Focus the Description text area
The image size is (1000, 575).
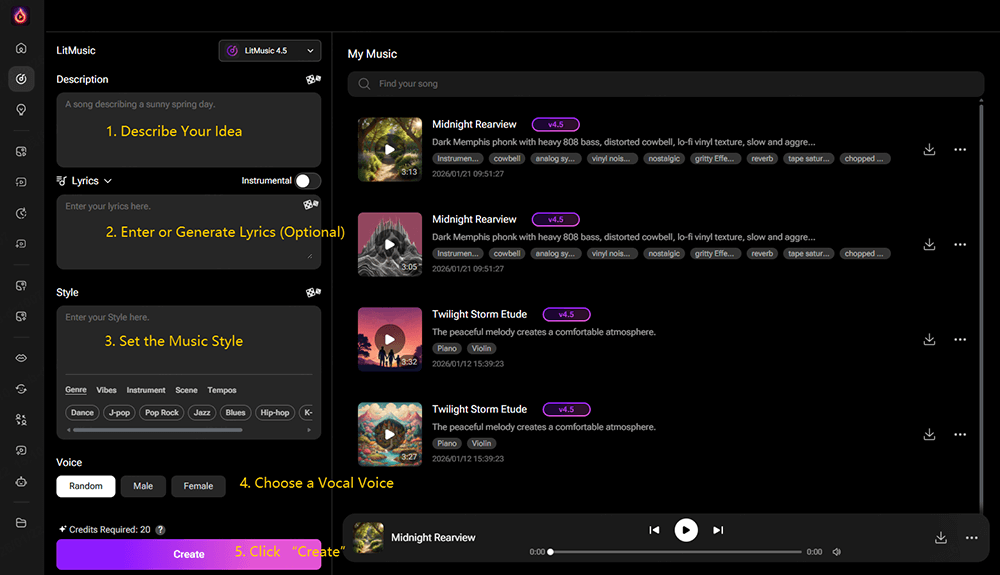(189, 130)
